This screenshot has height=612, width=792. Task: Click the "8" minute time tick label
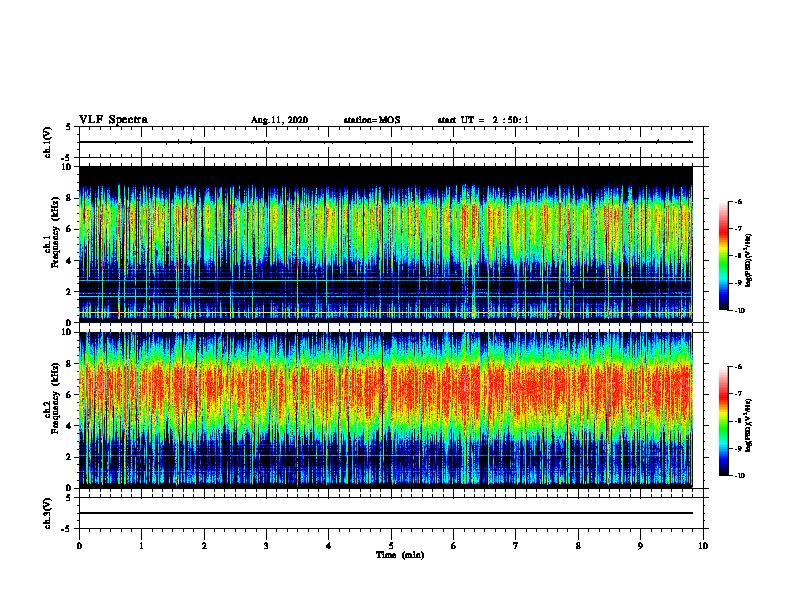578,546
